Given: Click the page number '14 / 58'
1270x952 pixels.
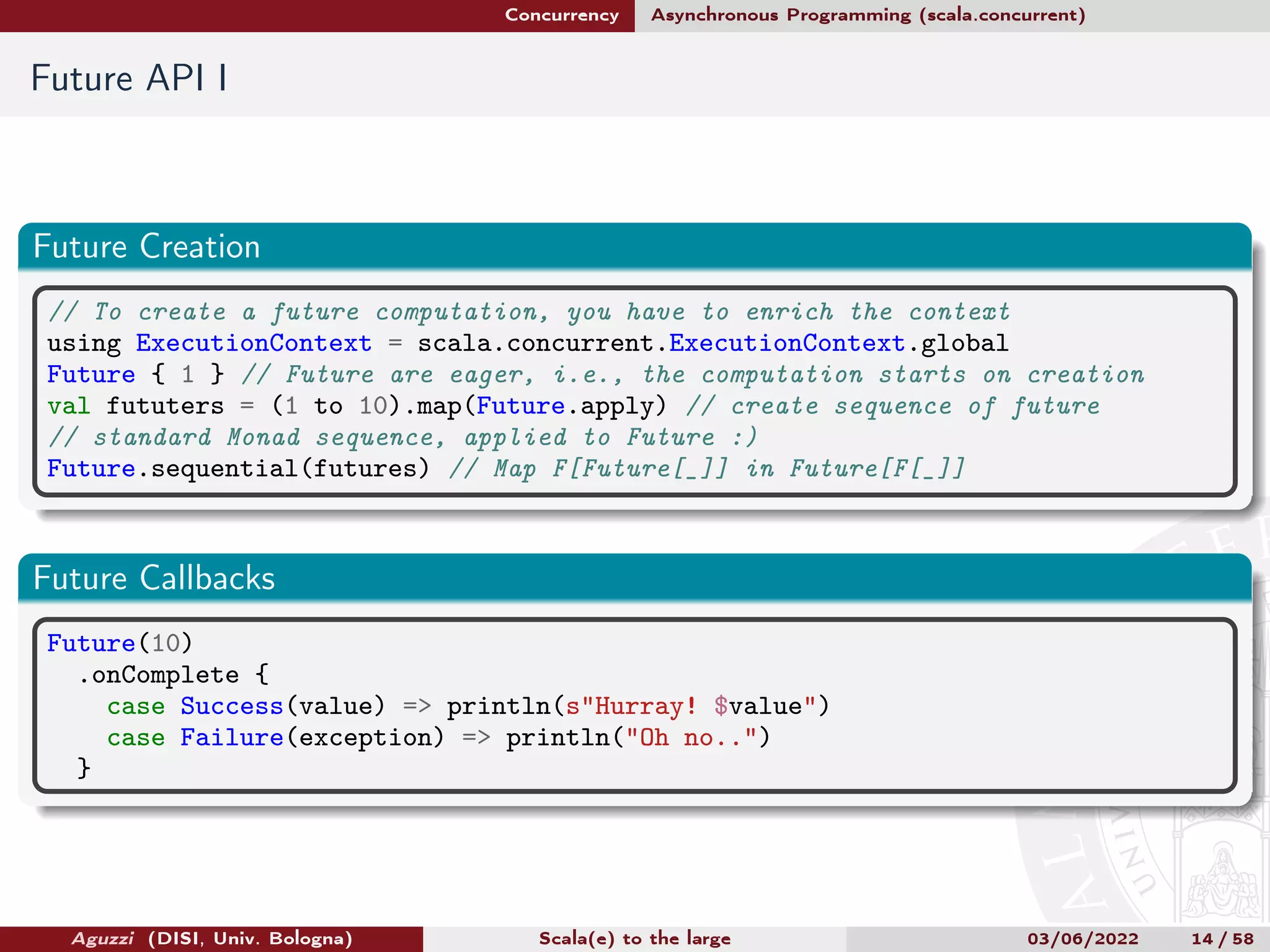Looking at the screenshot, I should tap(1222, 939).
